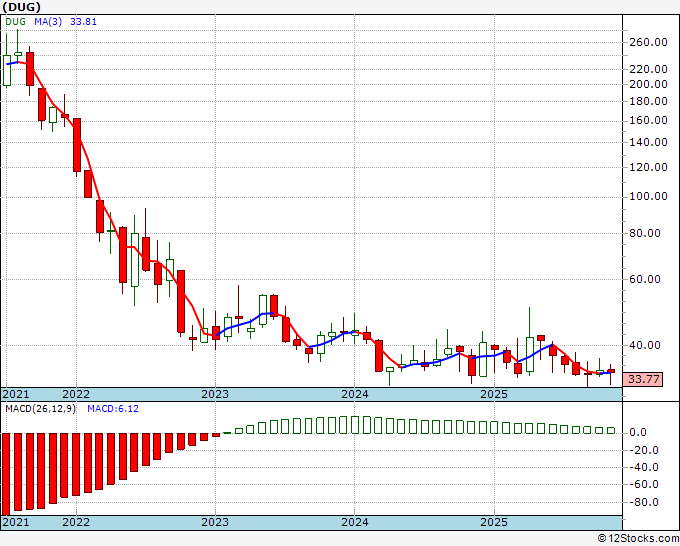Click 2025 on the MACD time axis
The width and height of the screenshot is (680, 546).
tap(494, 522)
